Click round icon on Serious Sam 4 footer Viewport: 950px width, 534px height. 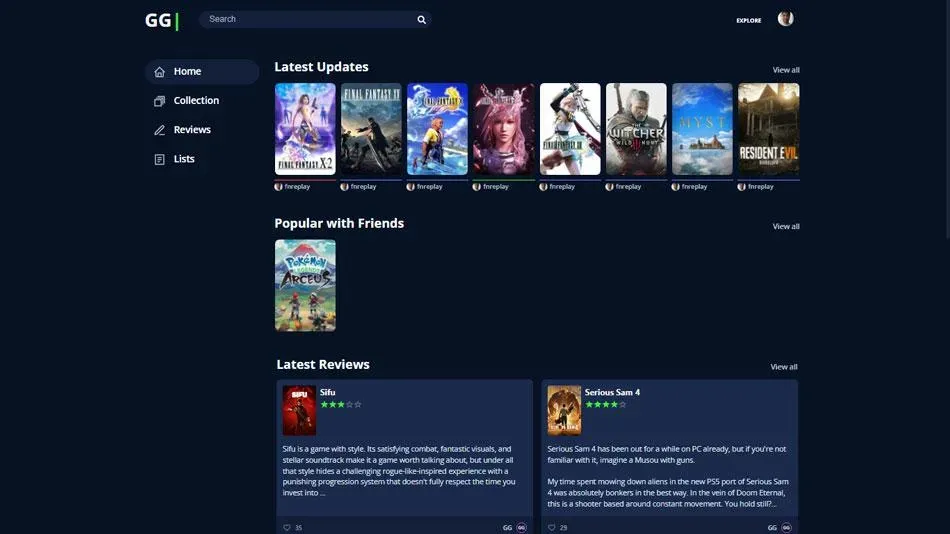click(x=786, y=527)
